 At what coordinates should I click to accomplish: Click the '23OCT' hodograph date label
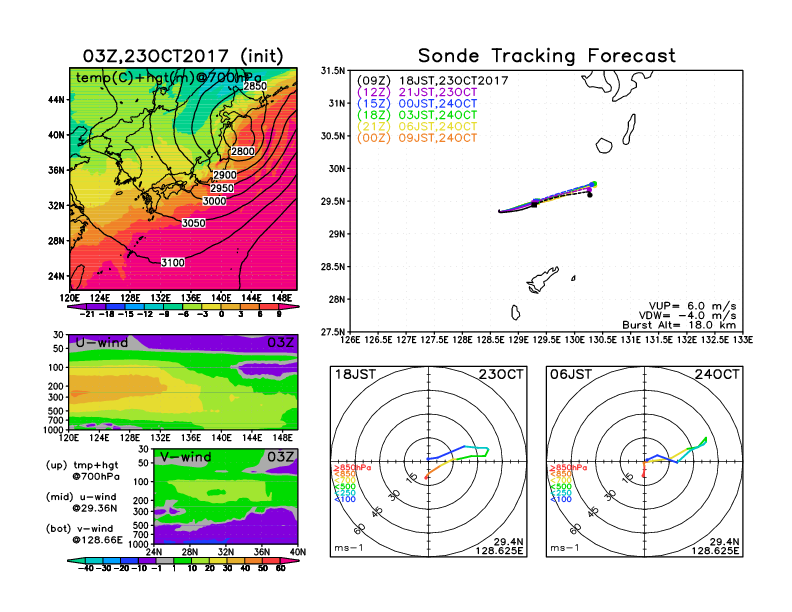tap(501, 375)
